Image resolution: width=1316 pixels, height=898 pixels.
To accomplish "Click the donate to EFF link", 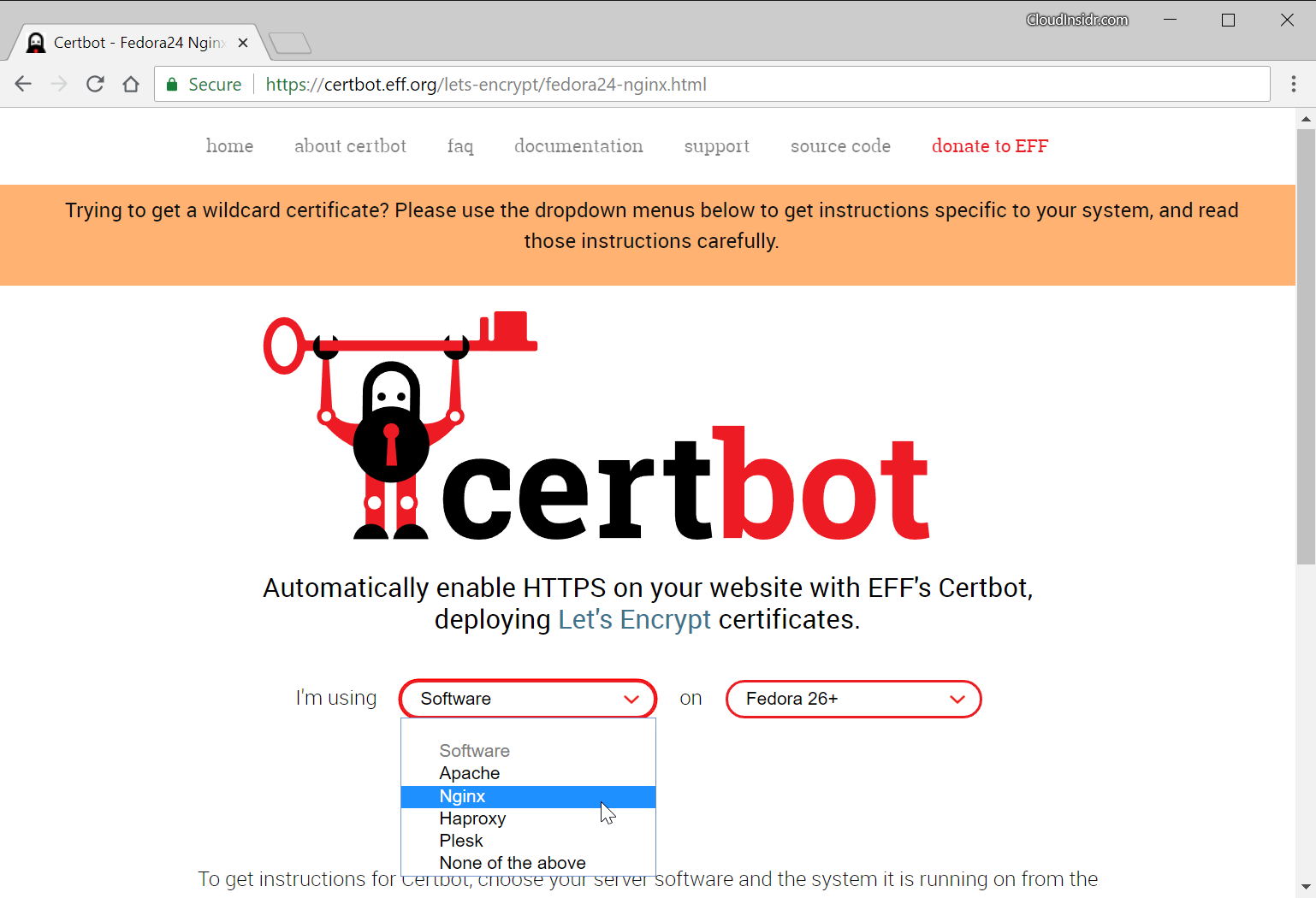I will (x=989, y=146).
